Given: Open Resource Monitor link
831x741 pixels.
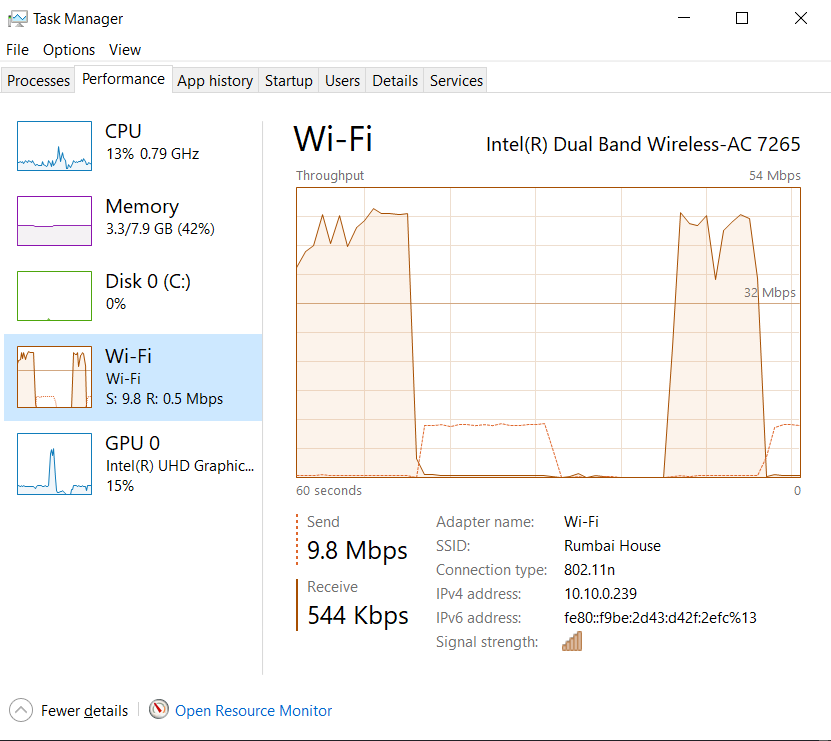Looking at the screenshot, I should tap(253, 711).
